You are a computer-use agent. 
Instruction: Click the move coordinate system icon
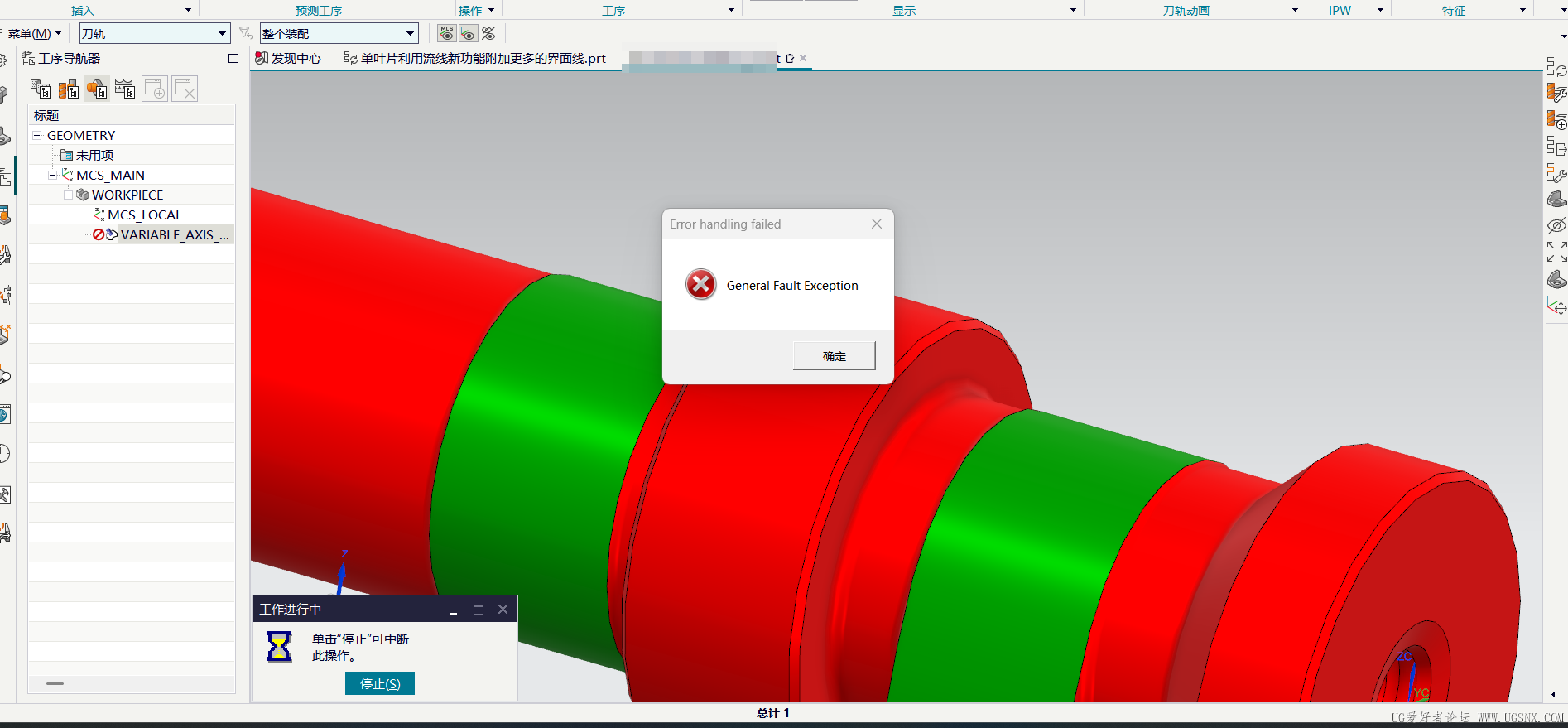[1556, 307]
